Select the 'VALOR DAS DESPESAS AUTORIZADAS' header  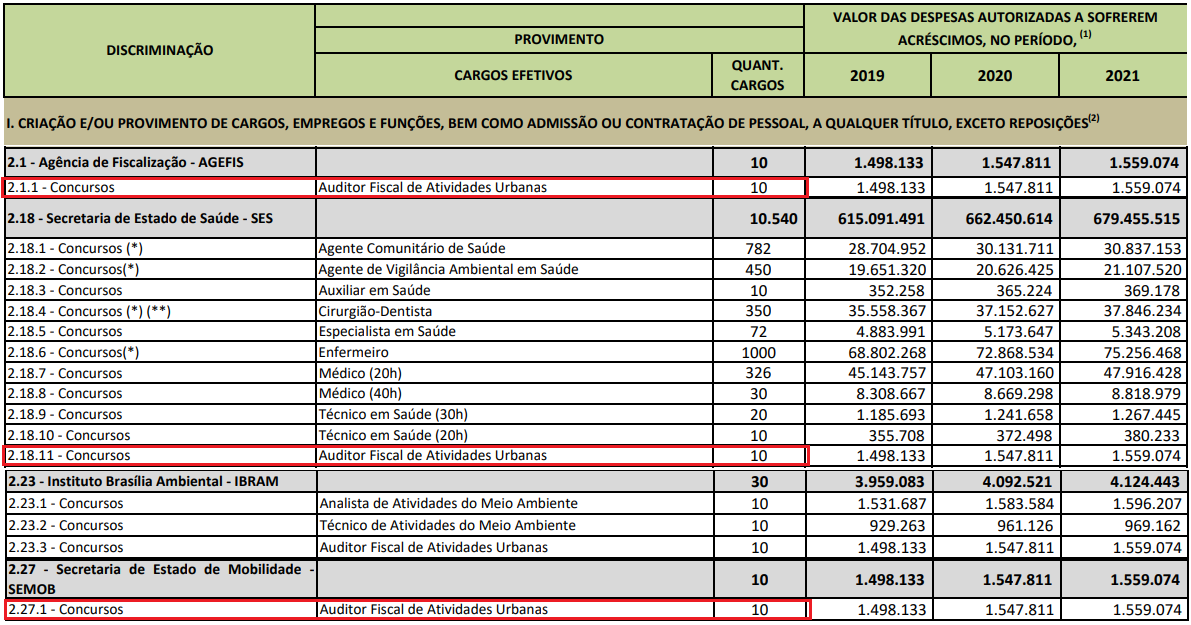[995, 28]
